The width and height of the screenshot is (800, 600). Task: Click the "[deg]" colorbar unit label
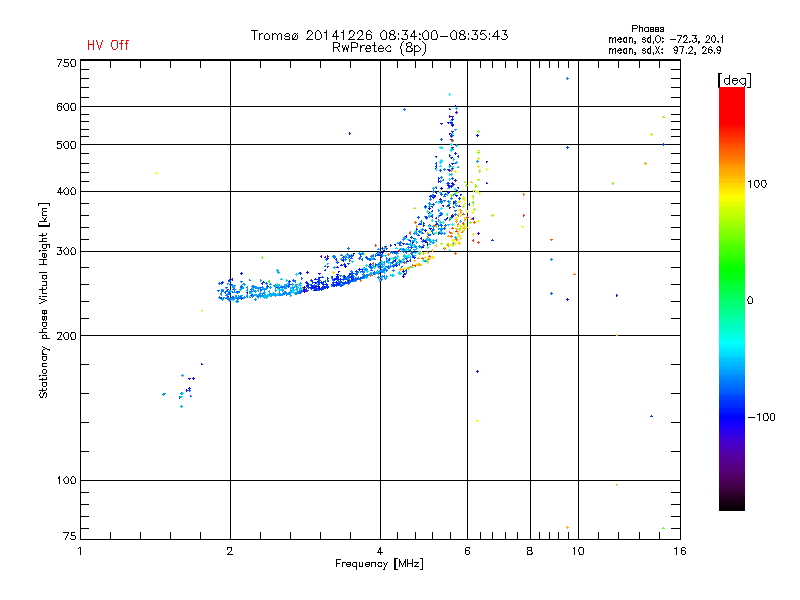pyautogui.click(x=734, y=80)
